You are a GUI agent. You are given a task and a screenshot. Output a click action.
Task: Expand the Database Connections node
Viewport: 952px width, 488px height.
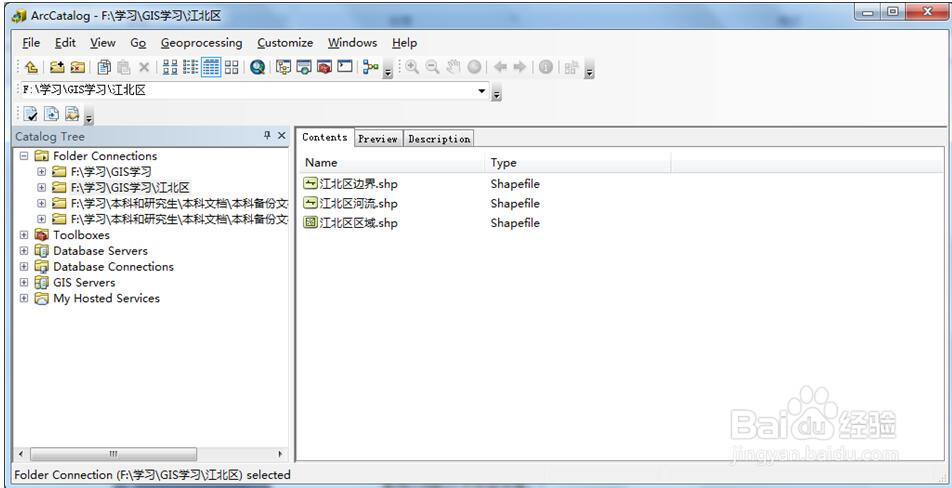point(24,266)
